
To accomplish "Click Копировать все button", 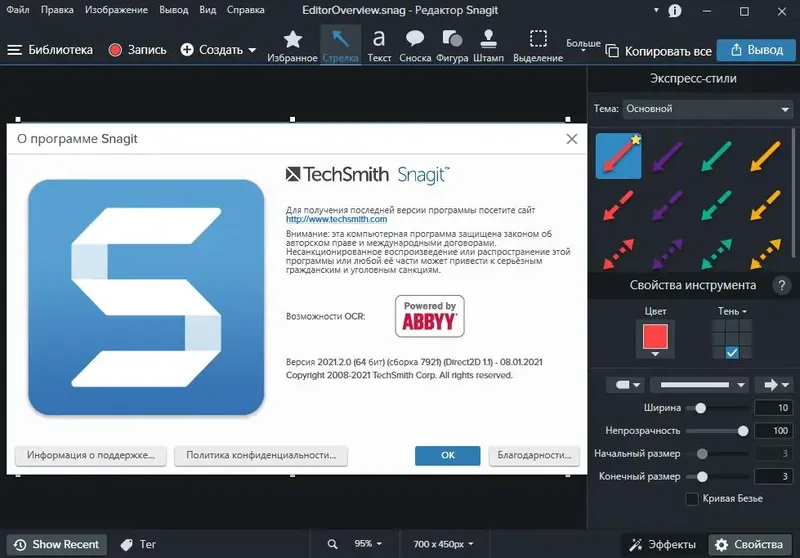I will point(659,51).
